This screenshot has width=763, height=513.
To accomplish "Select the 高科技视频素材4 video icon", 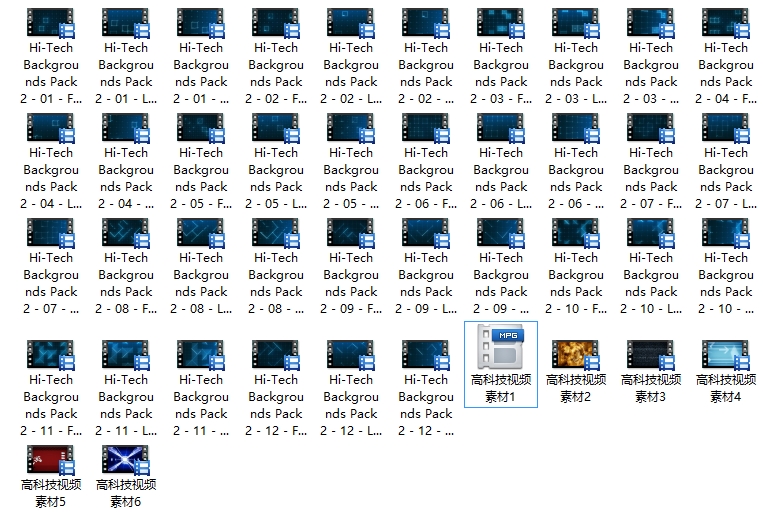I will click(x=725, y=354).
